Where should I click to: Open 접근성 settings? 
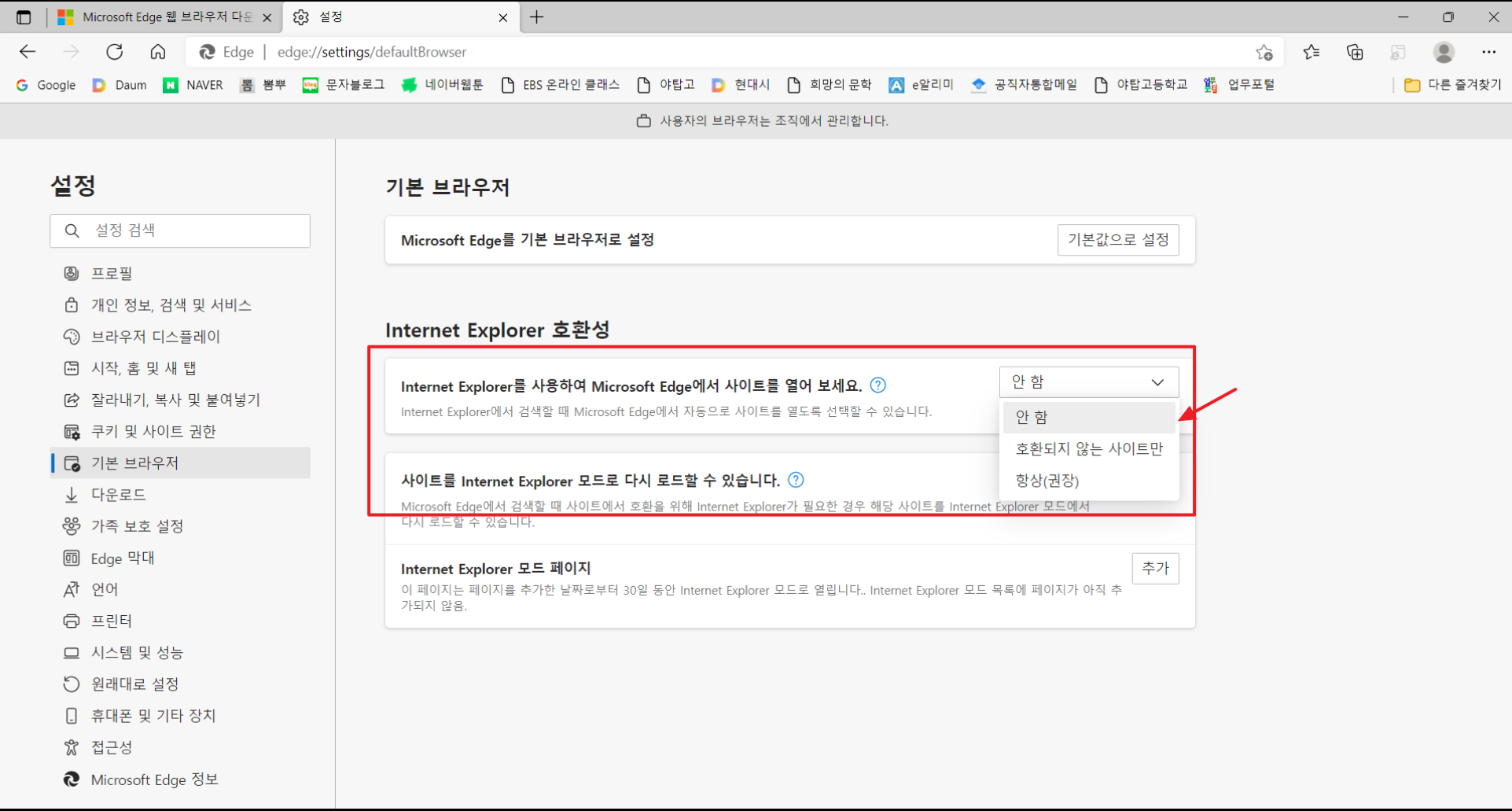[180, 747]
